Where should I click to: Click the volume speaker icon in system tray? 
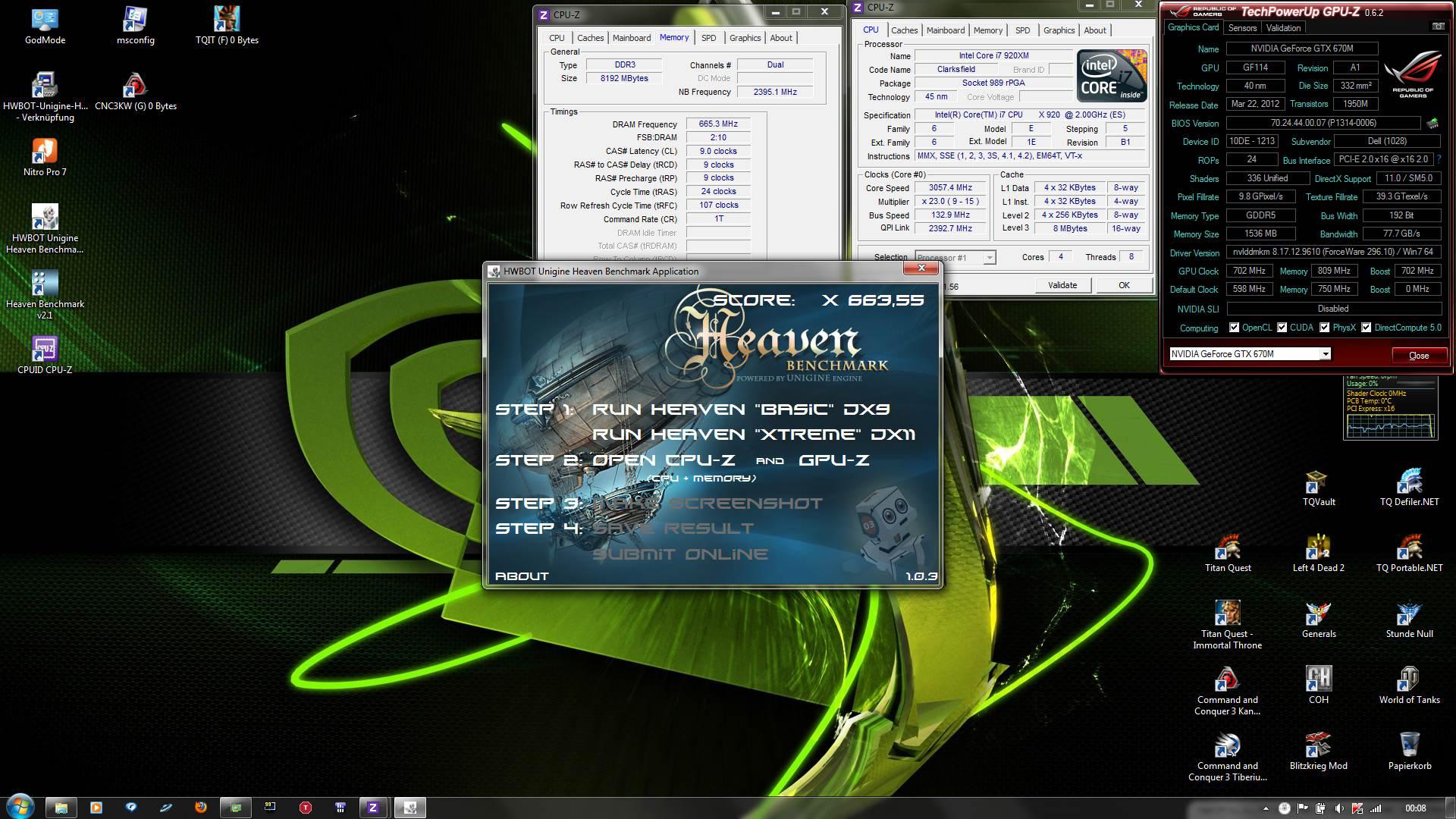(x=1338, y=808)
